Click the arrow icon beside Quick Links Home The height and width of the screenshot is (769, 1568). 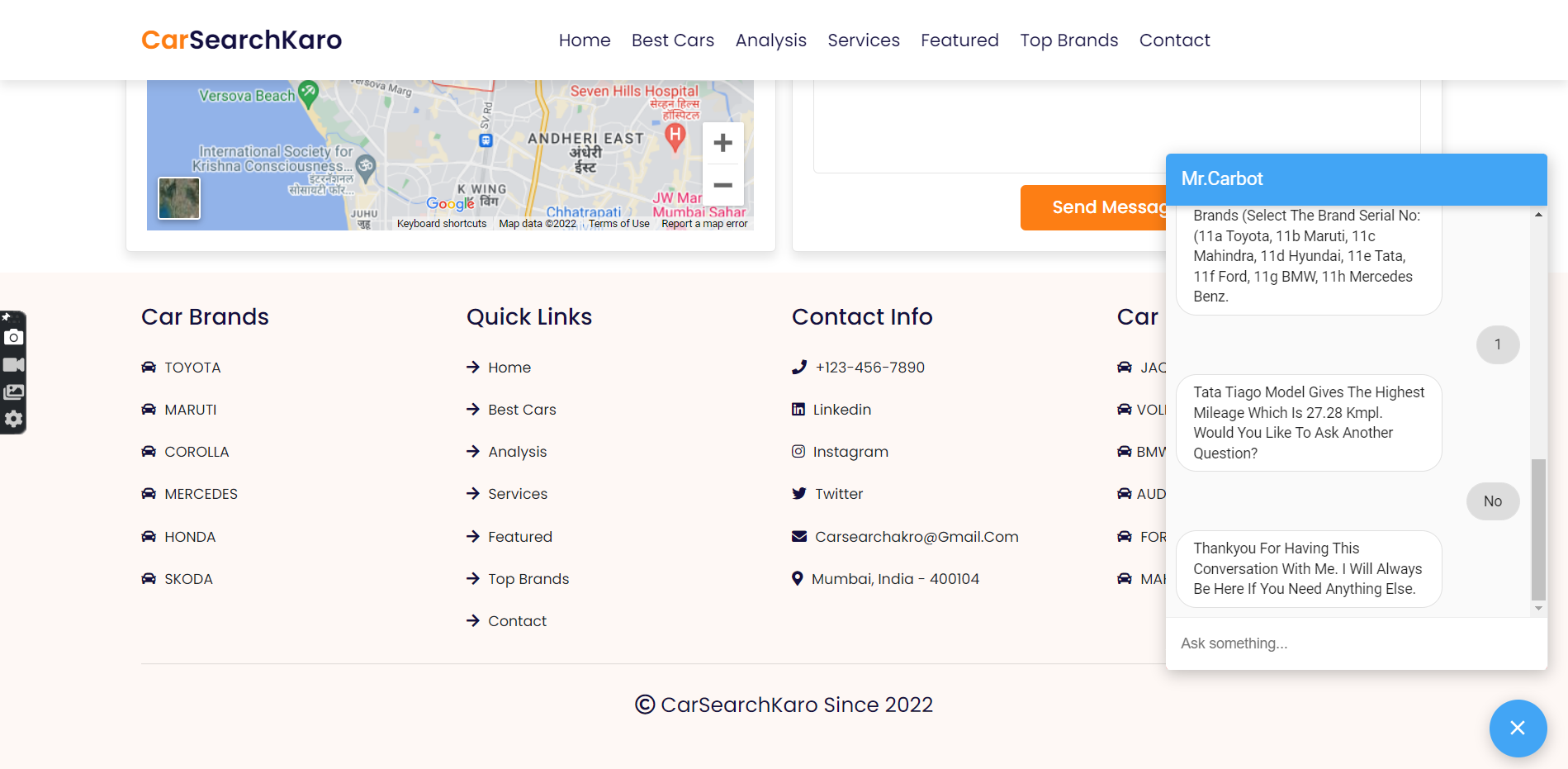point(473,367)
